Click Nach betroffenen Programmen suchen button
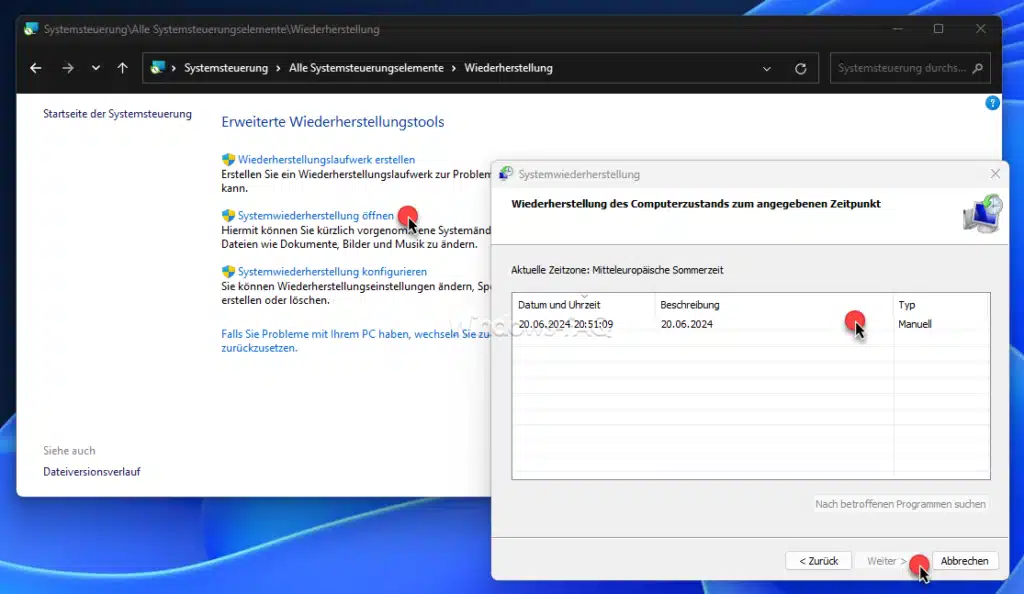1024x594 pixels. [x=900, y=504]
